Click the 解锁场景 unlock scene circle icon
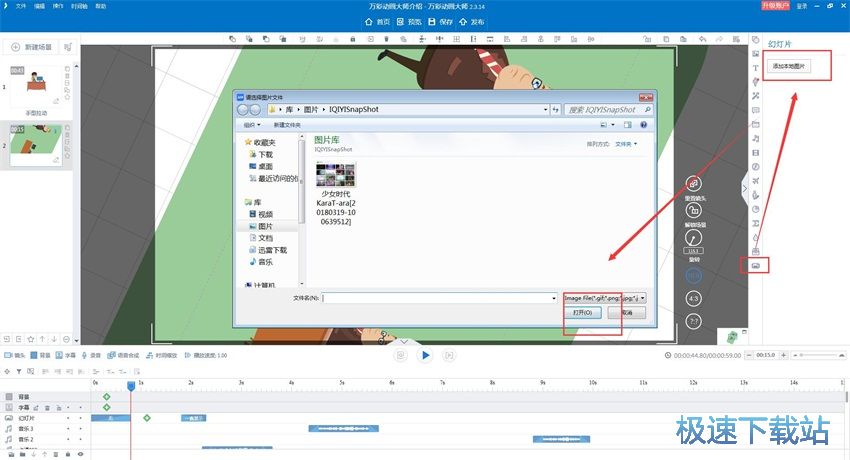This screenshot has width=850, height=460. click(x=694, y=210)
